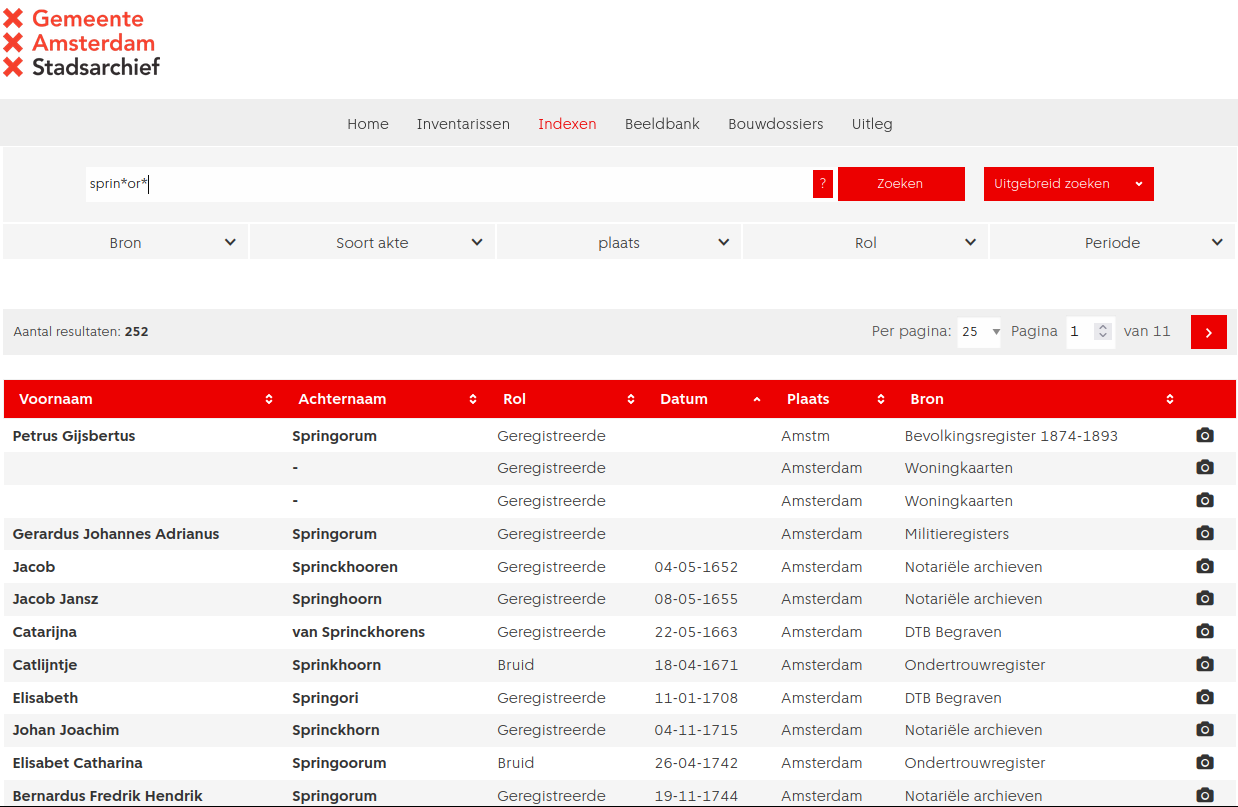Screen dimensions: 1238x807
Task: Change the Per pagina results count
Action: click(979, 332)
